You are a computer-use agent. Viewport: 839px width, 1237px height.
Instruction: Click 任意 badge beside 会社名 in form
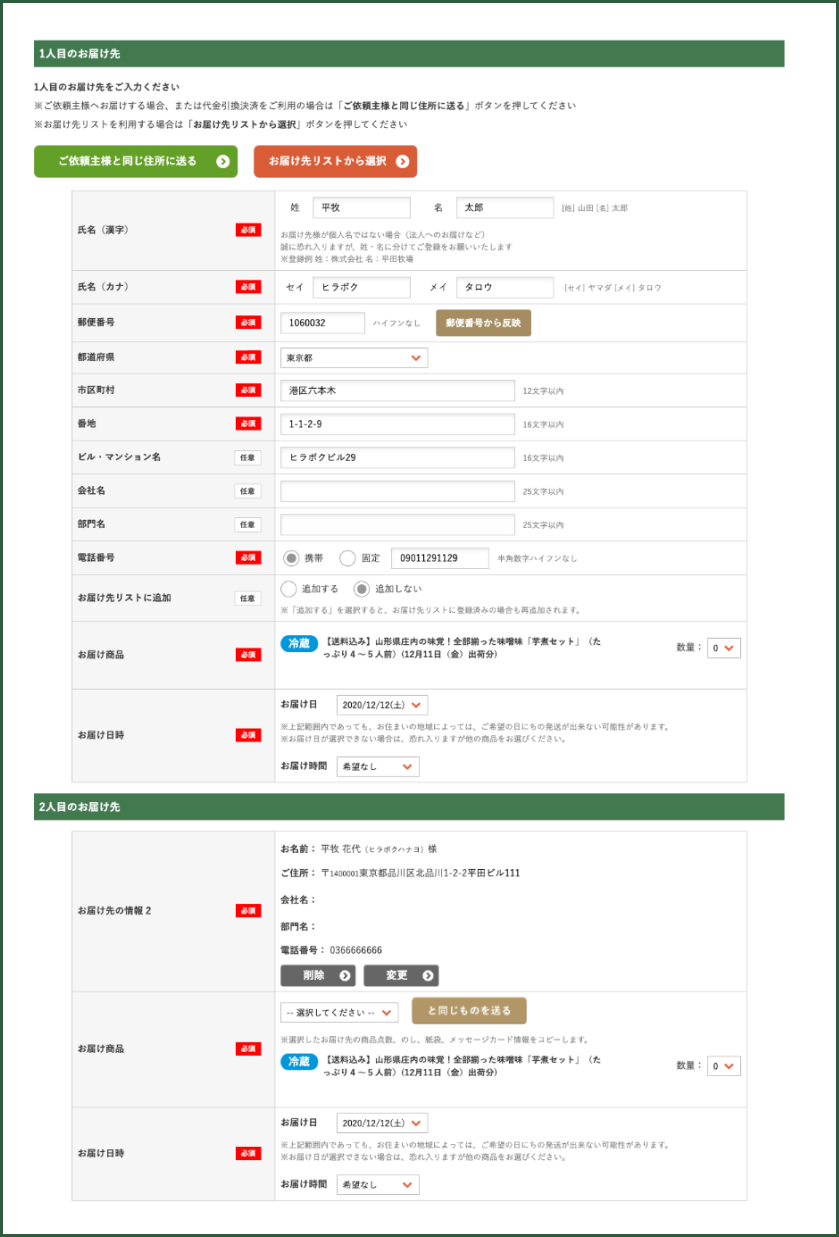click(248, 491)
